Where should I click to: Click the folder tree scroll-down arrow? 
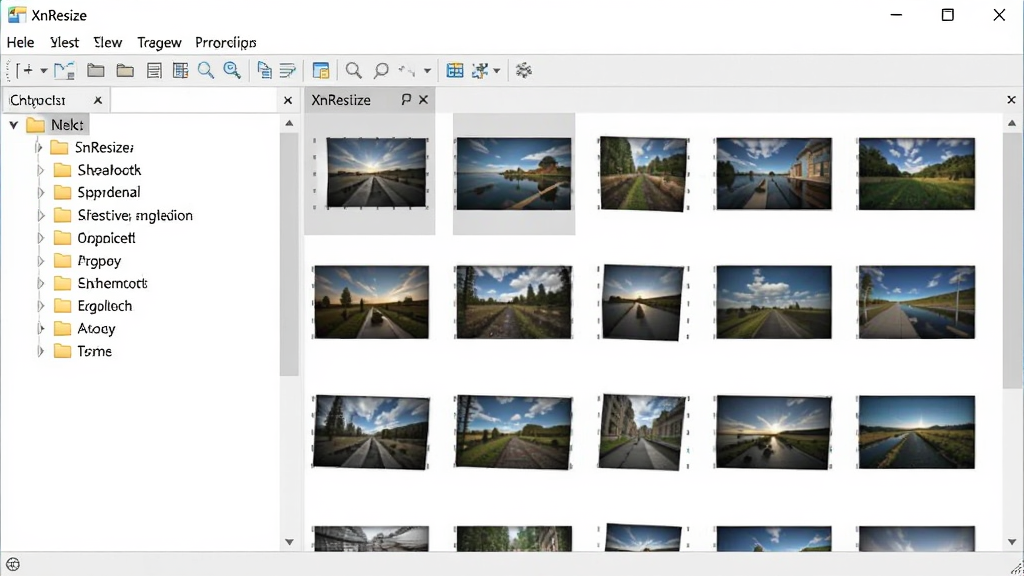pyautogui.click(x=289, y=542)
